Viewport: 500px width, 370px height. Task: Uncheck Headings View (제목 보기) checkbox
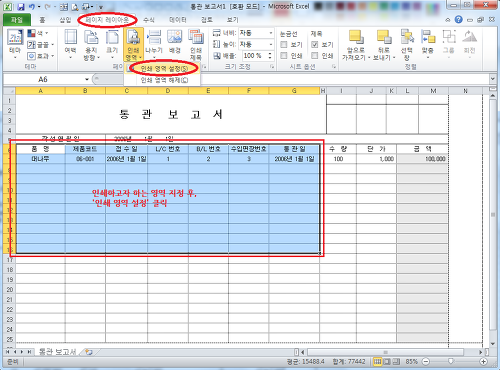314,44
